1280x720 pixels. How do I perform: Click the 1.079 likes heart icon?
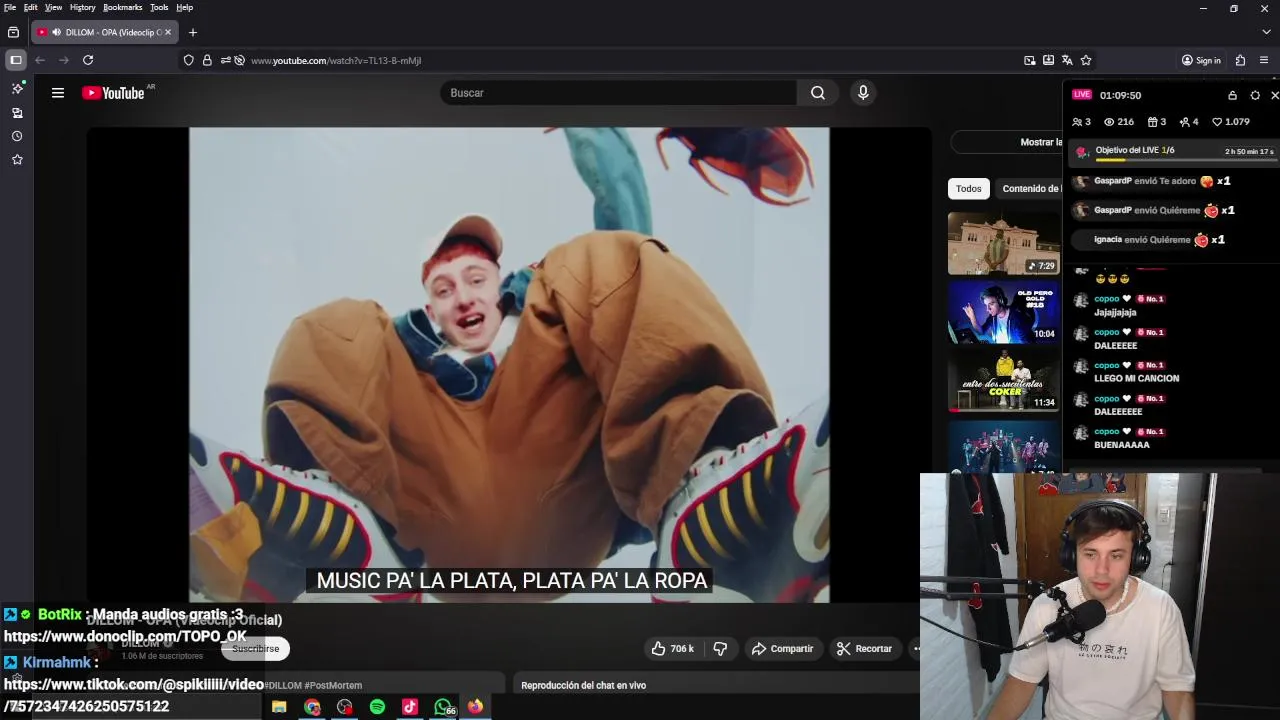[x=1217, y=122]
